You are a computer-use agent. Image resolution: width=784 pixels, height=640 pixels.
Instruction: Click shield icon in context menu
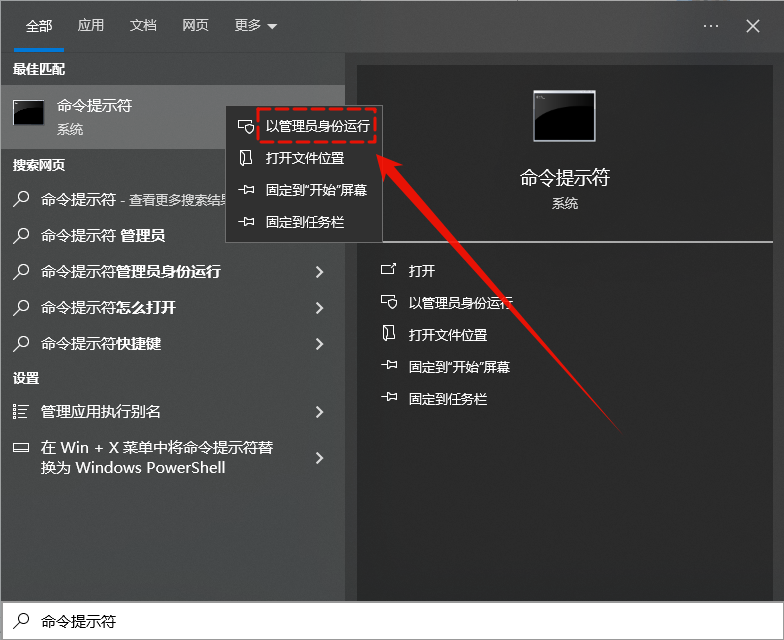pyautogui.click(x=246, y=126)
